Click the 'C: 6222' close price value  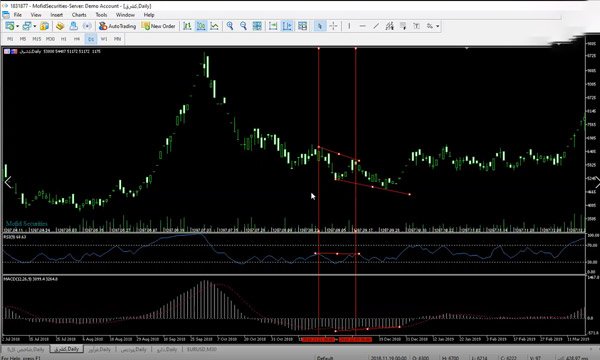tap(509, 358)
